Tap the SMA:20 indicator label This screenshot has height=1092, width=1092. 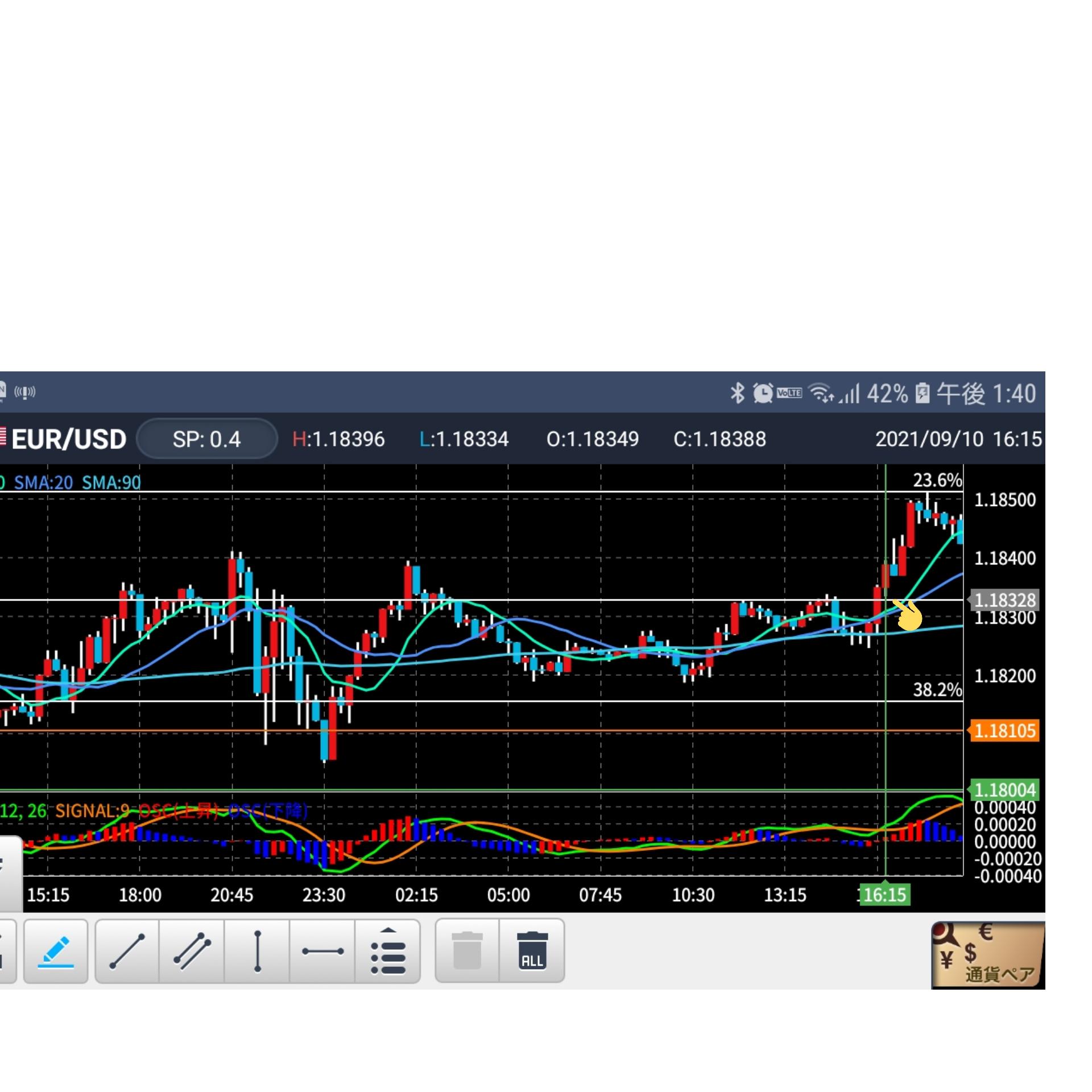tap(43, 483)
